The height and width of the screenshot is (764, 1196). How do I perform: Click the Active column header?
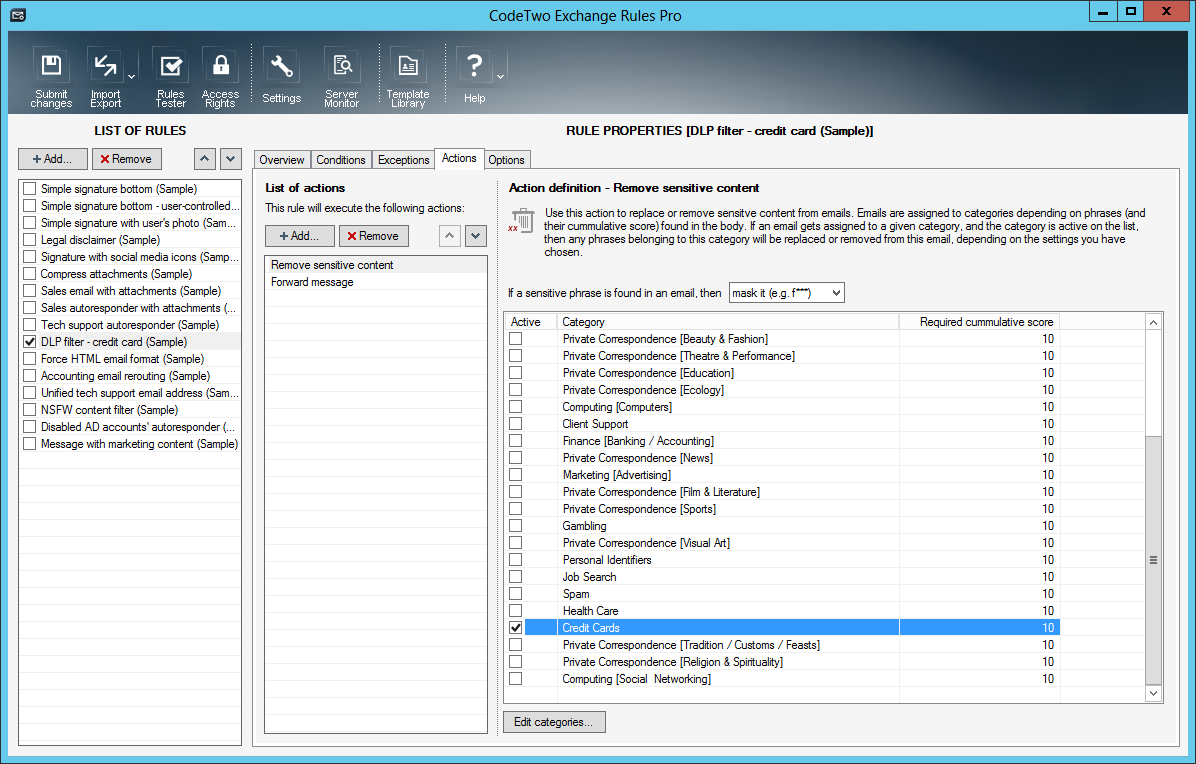(x=531, y=322)
